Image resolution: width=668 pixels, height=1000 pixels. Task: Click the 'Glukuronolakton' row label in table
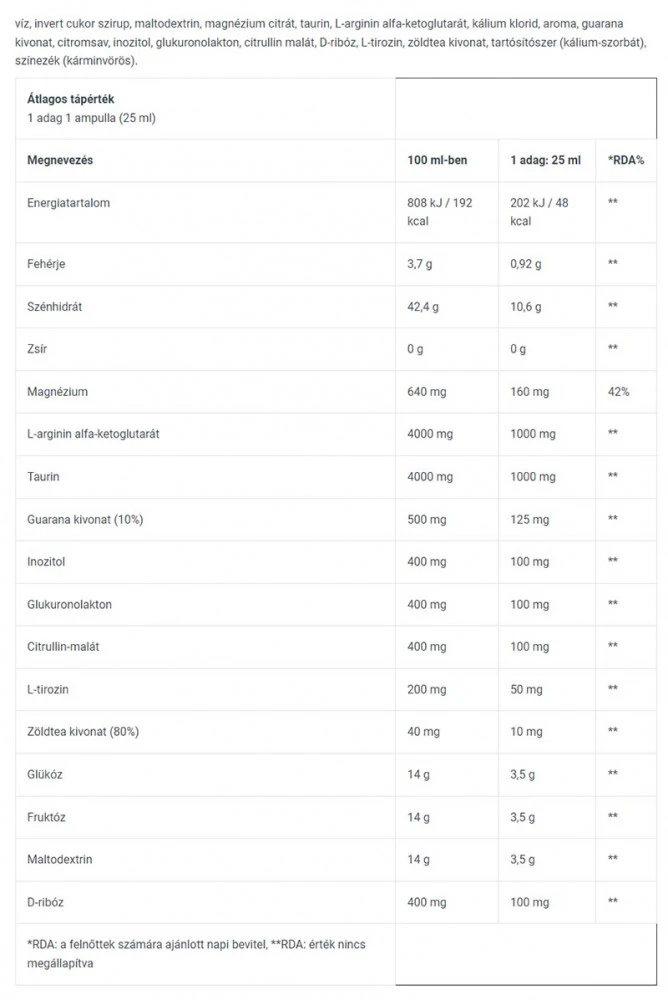click(69, 604)
